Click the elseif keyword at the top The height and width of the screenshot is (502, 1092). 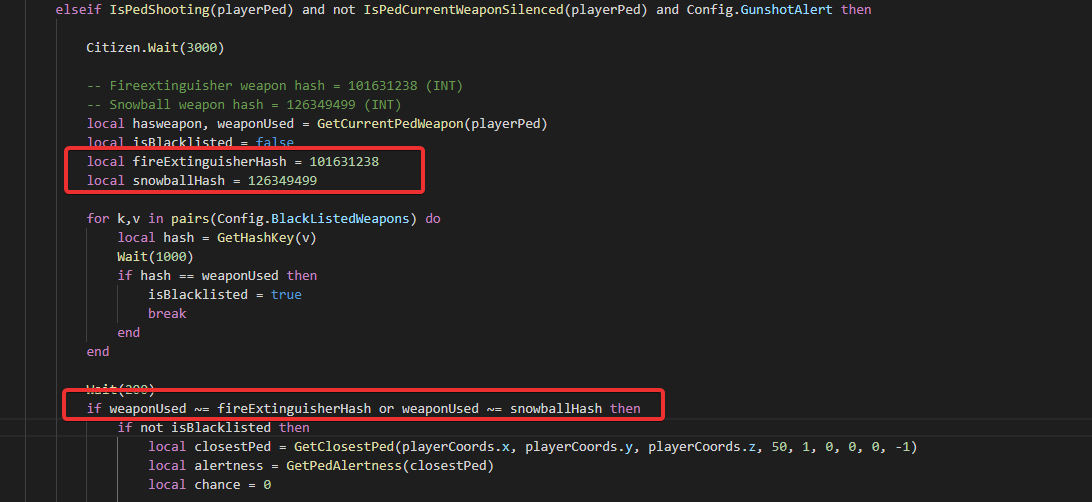(x=76, y=9)
